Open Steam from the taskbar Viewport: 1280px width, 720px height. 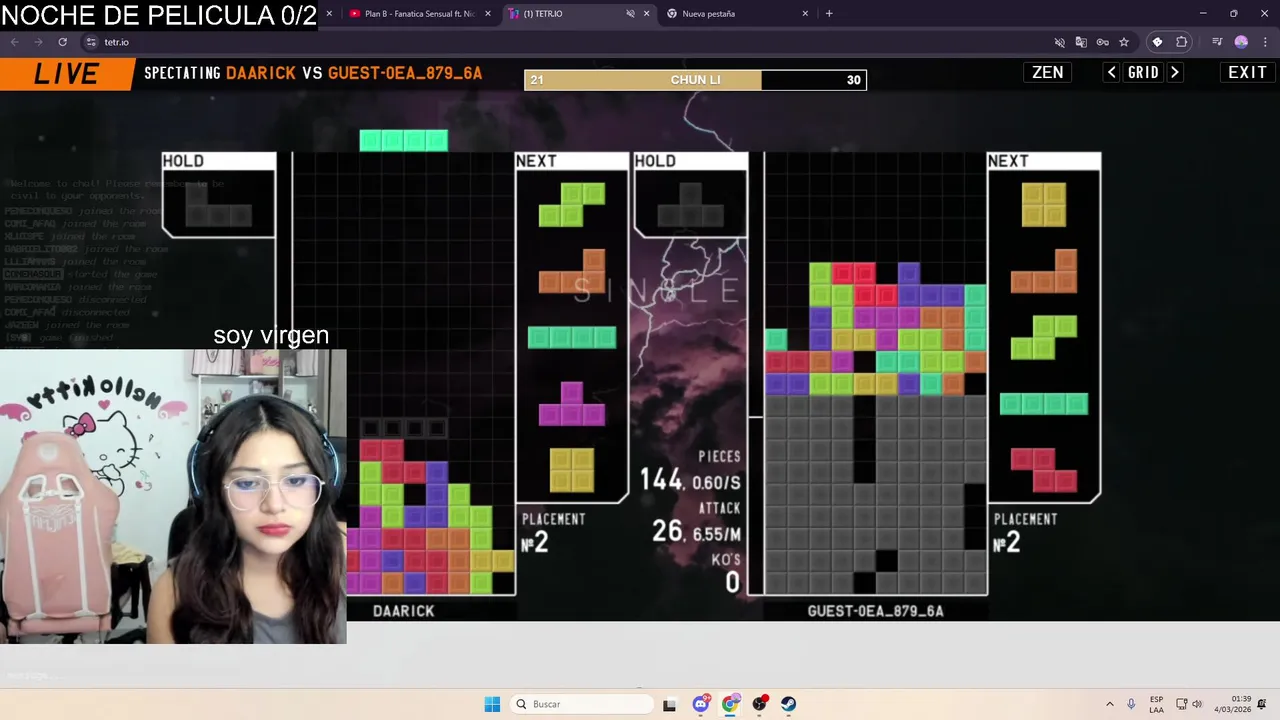click(789, 704)
